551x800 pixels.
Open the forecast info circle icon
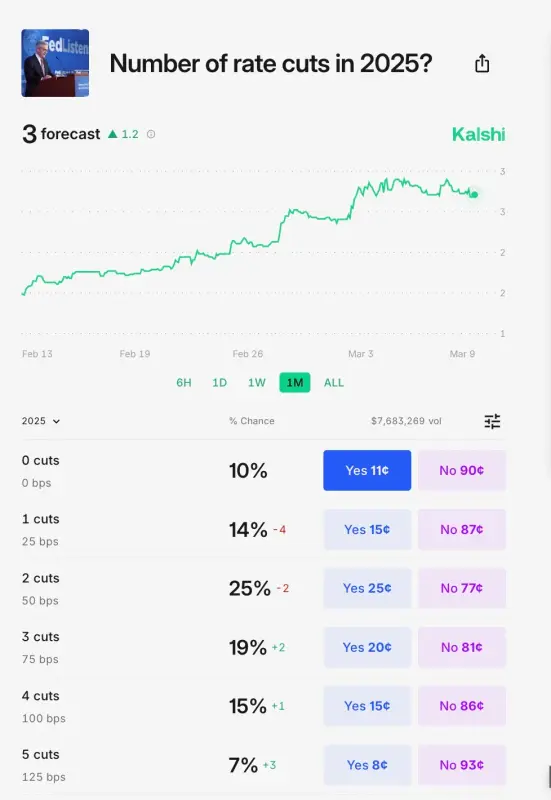pyautogui.click(x=151, y=134)
